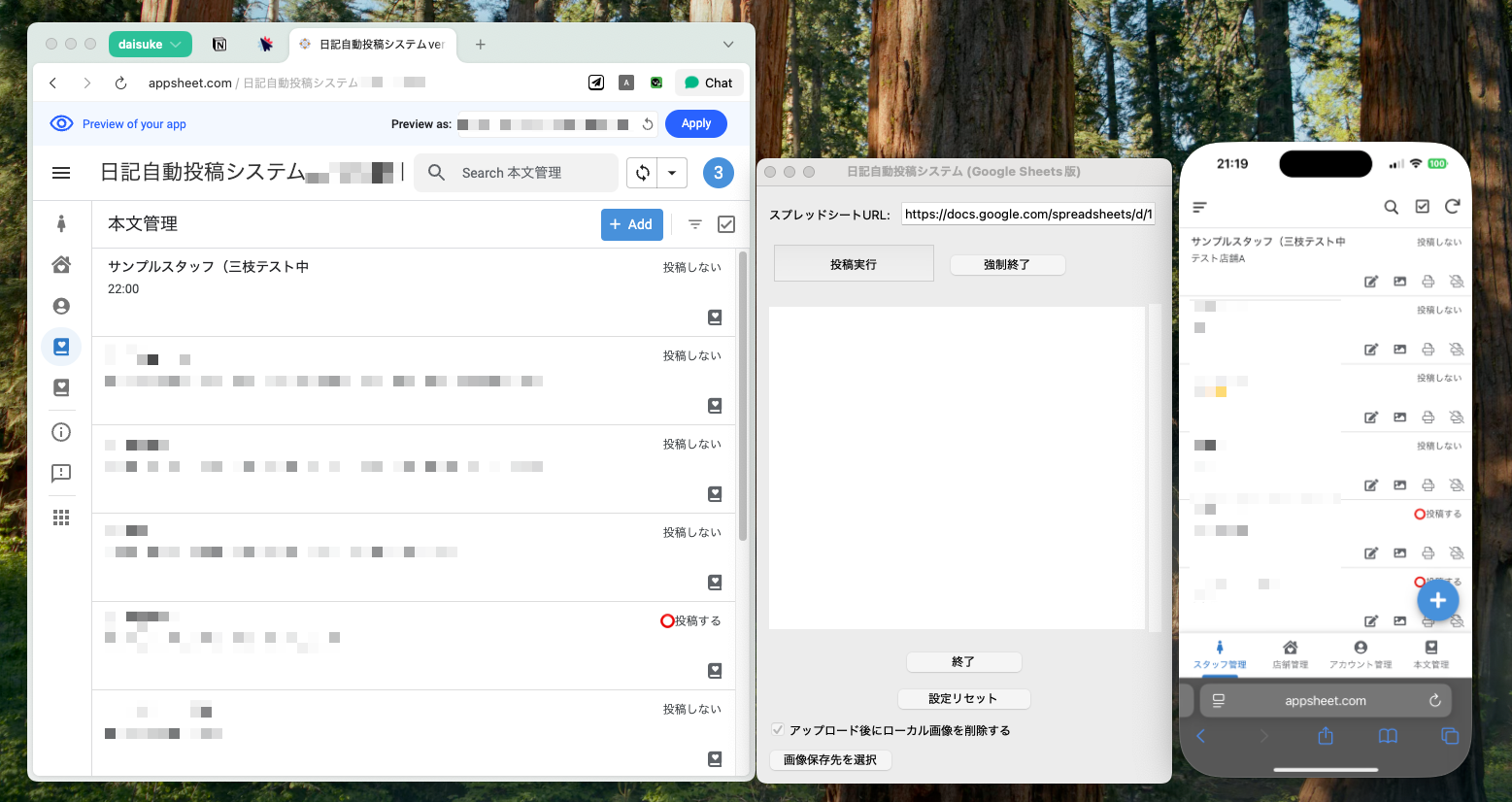Viewport: 1512px width, 802px height.
Task: Click the sync icon in the AppSheet header
Action: 643,173
